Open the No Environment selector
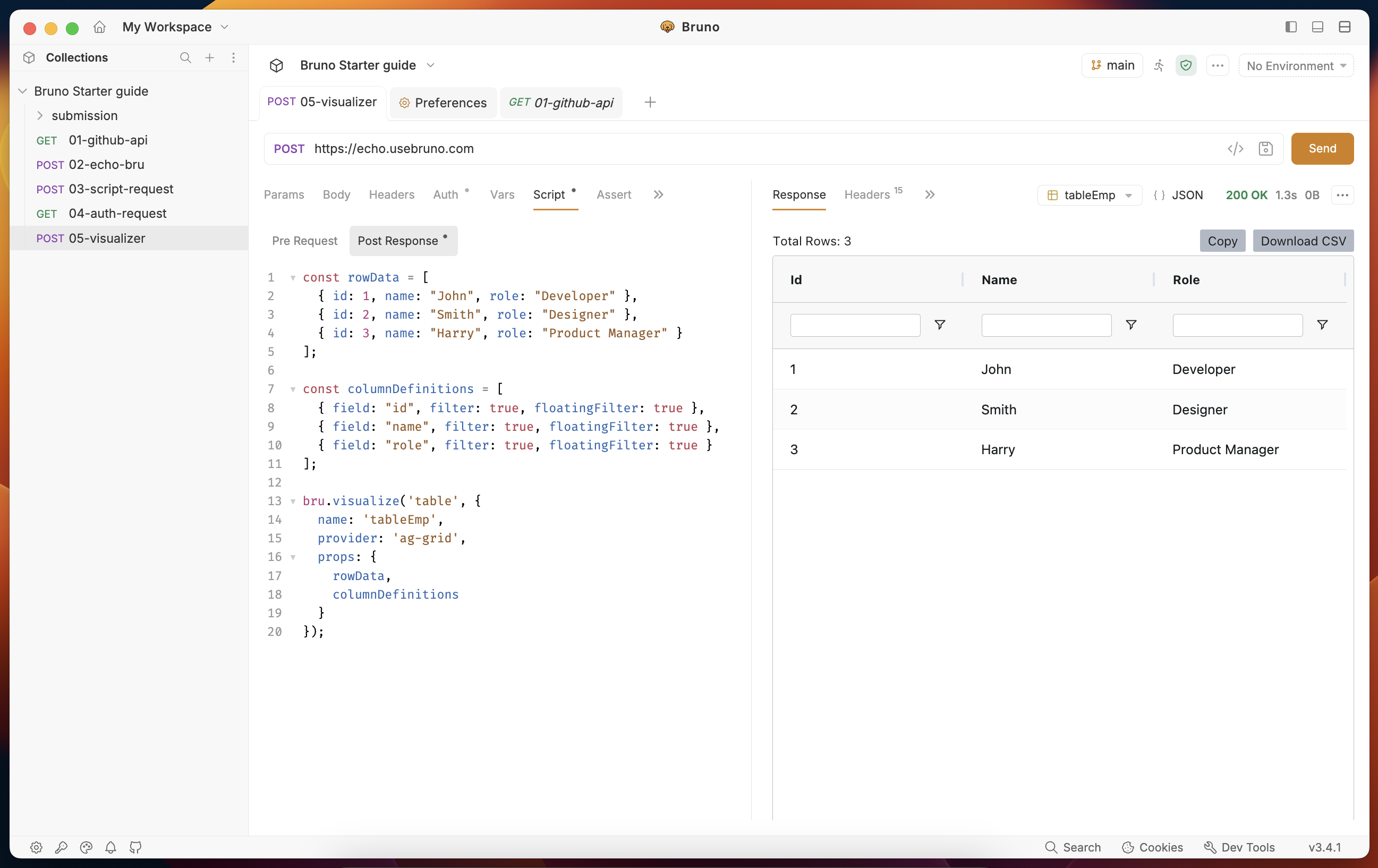The height and width of the screenshot is (868, 1378). [x=1296, y=66]
